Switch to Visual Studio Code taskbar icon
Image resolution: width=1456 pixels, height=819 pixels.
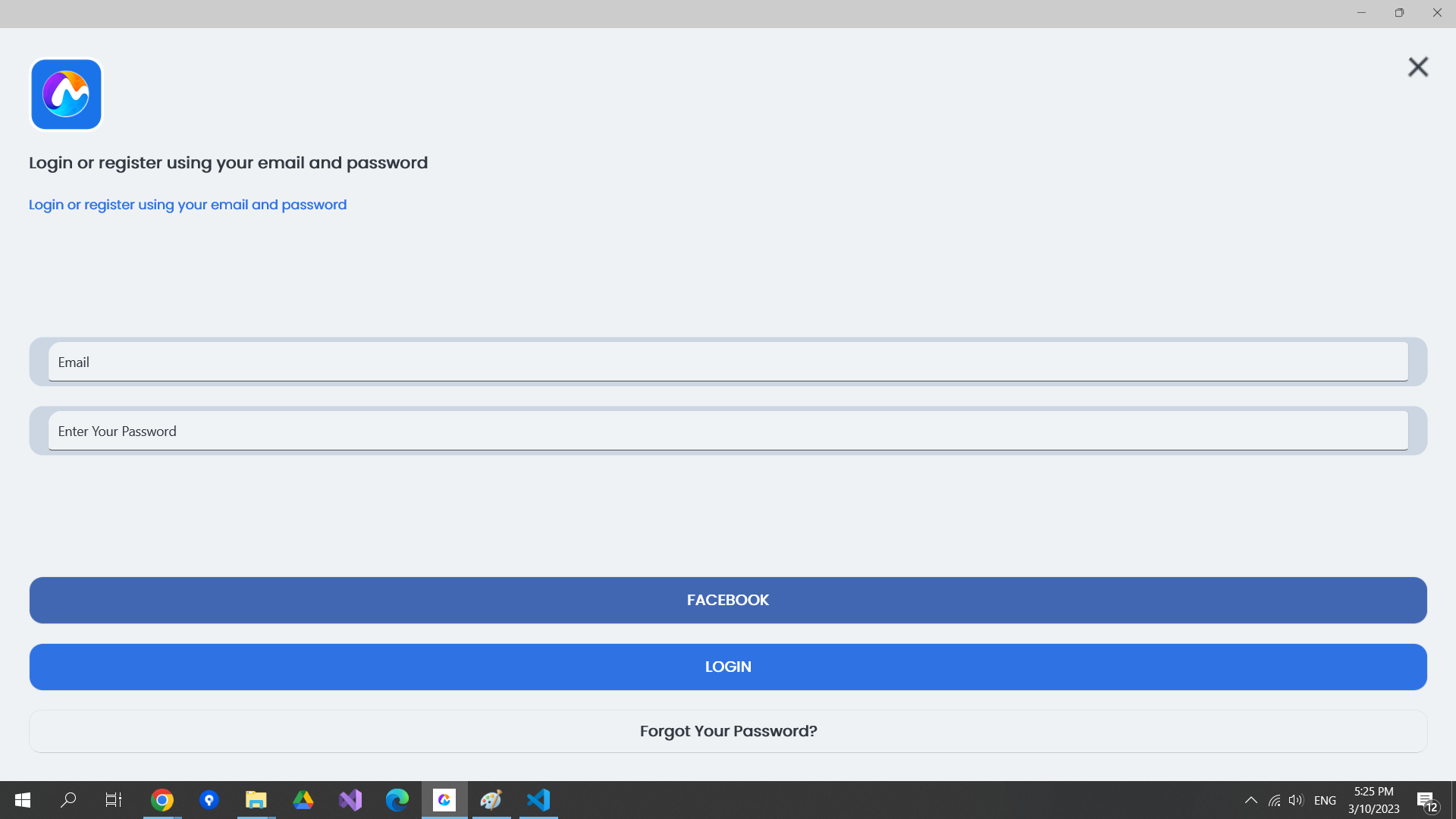(x=538, y=800)
